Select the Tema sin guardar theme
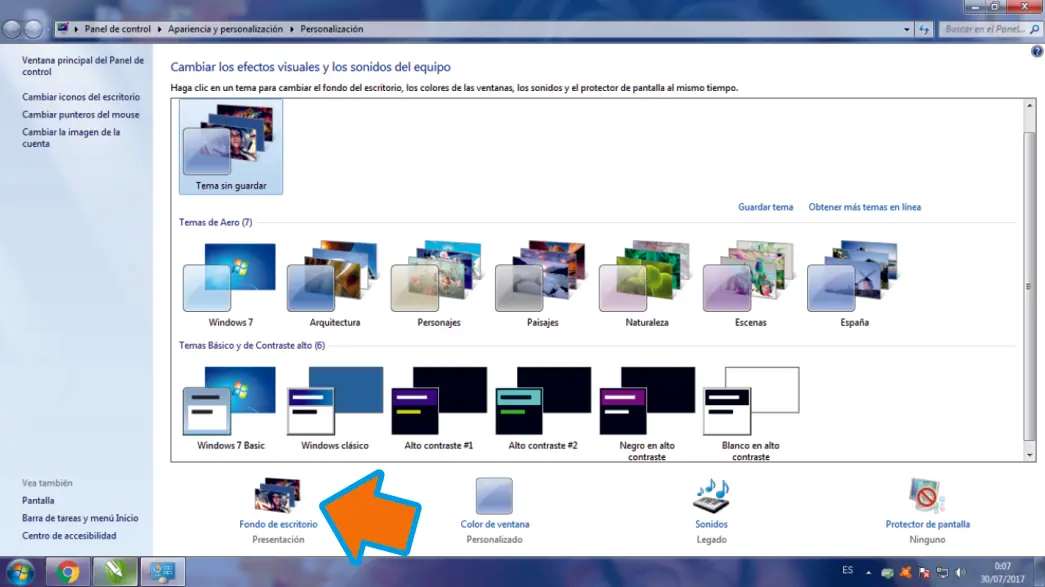 click(x=231, y=147)
